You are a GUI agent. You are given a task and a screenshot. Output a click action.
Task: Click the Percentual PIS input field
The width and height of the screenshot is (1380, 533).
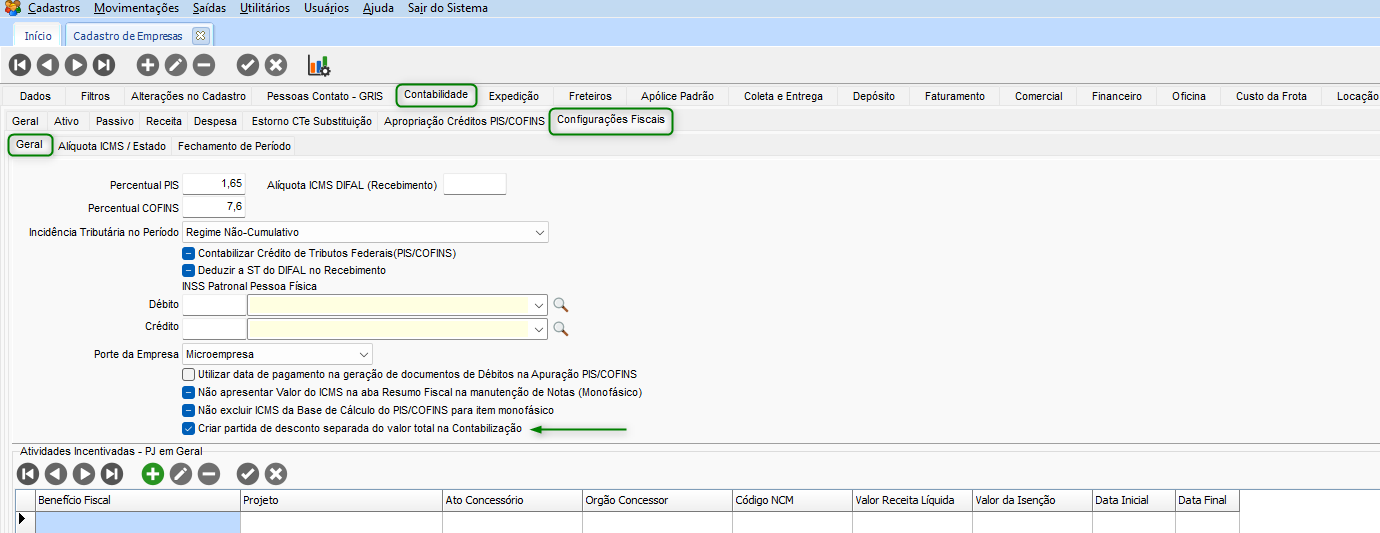pyautogui.click(x=214, y=184)
